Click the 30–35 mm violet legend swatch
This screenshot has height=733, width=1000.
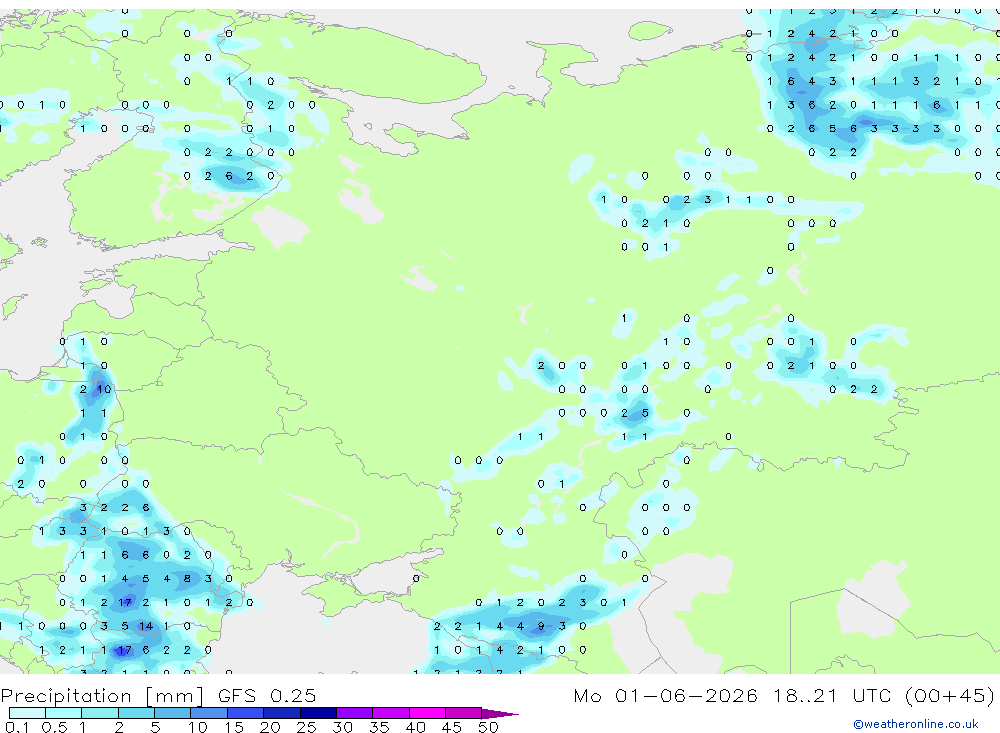355,713
